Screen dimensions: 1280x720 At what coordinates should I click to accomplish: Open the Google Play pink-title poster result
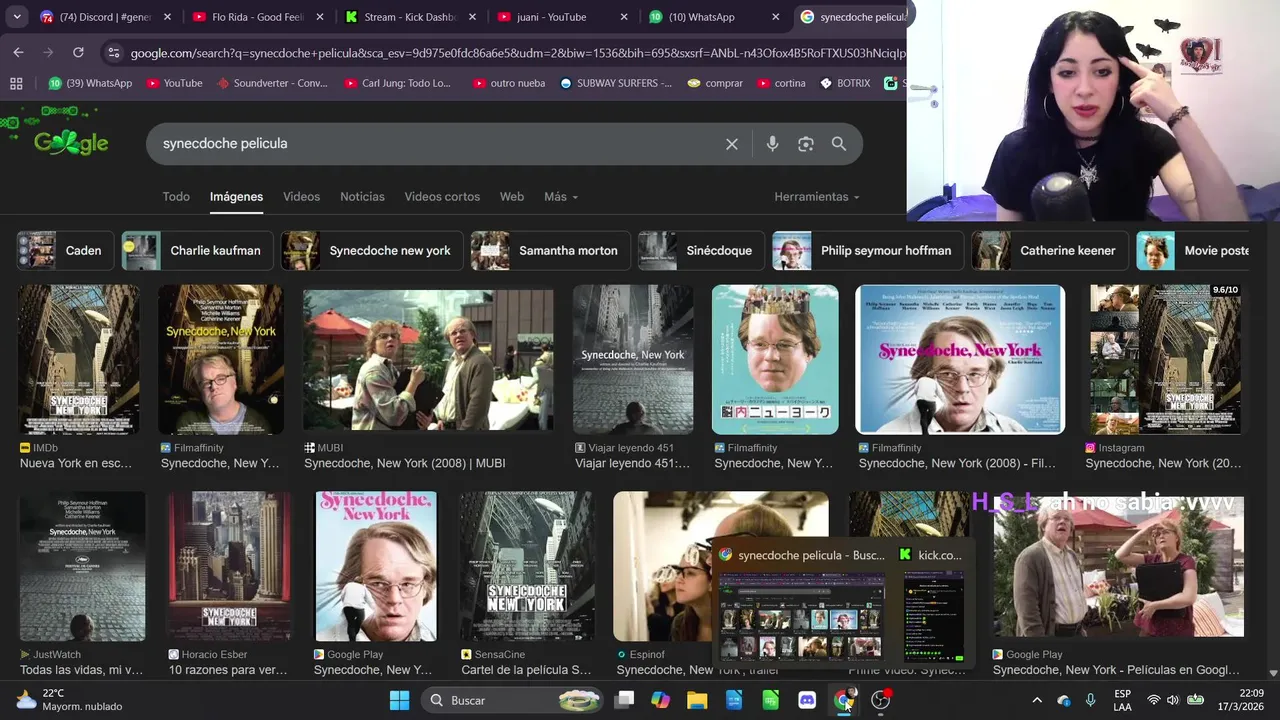coord(376,566)
